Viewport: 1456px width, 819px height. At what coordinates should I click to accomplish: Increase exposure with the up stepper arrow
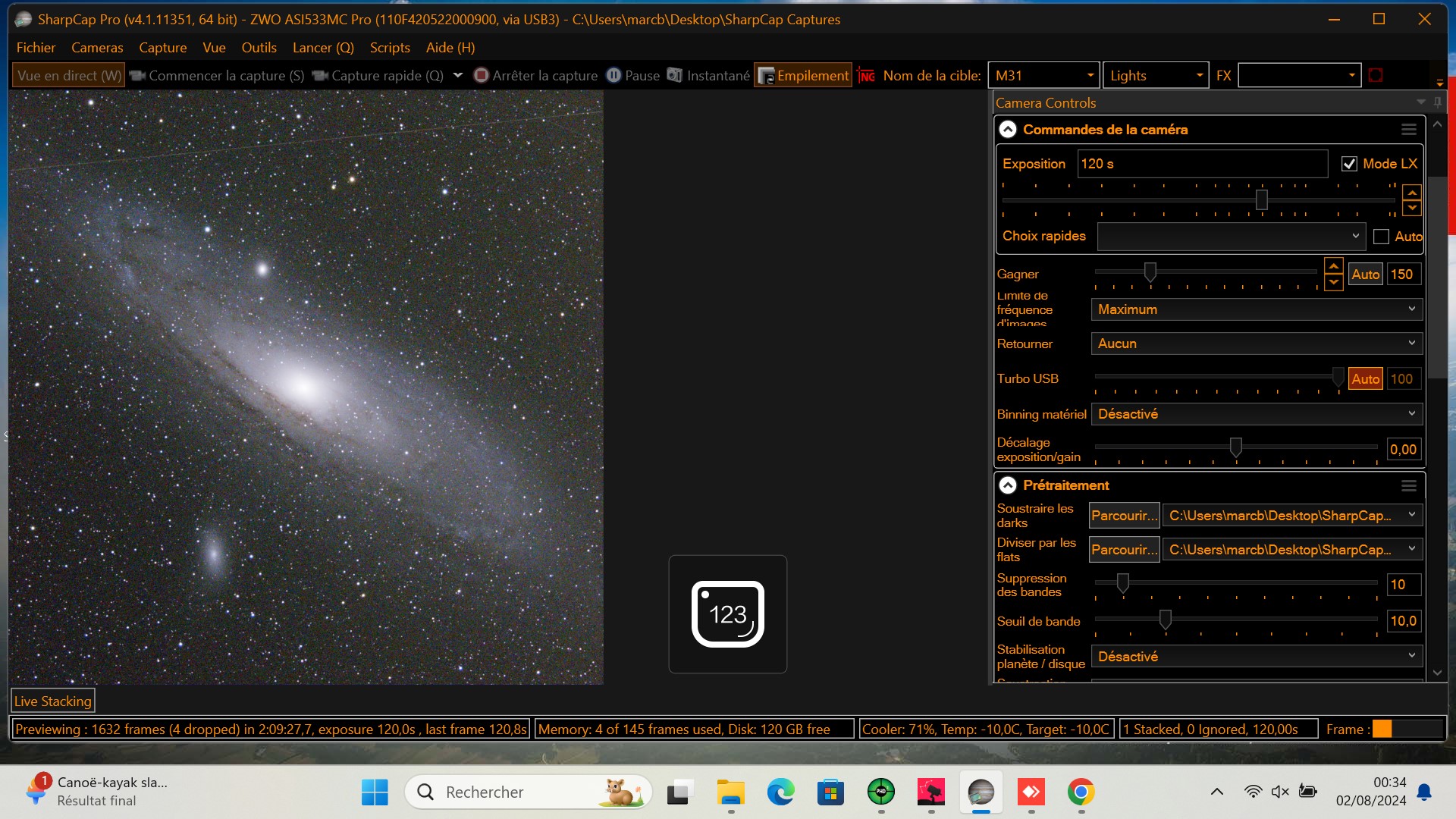(x=1412, y=193)
